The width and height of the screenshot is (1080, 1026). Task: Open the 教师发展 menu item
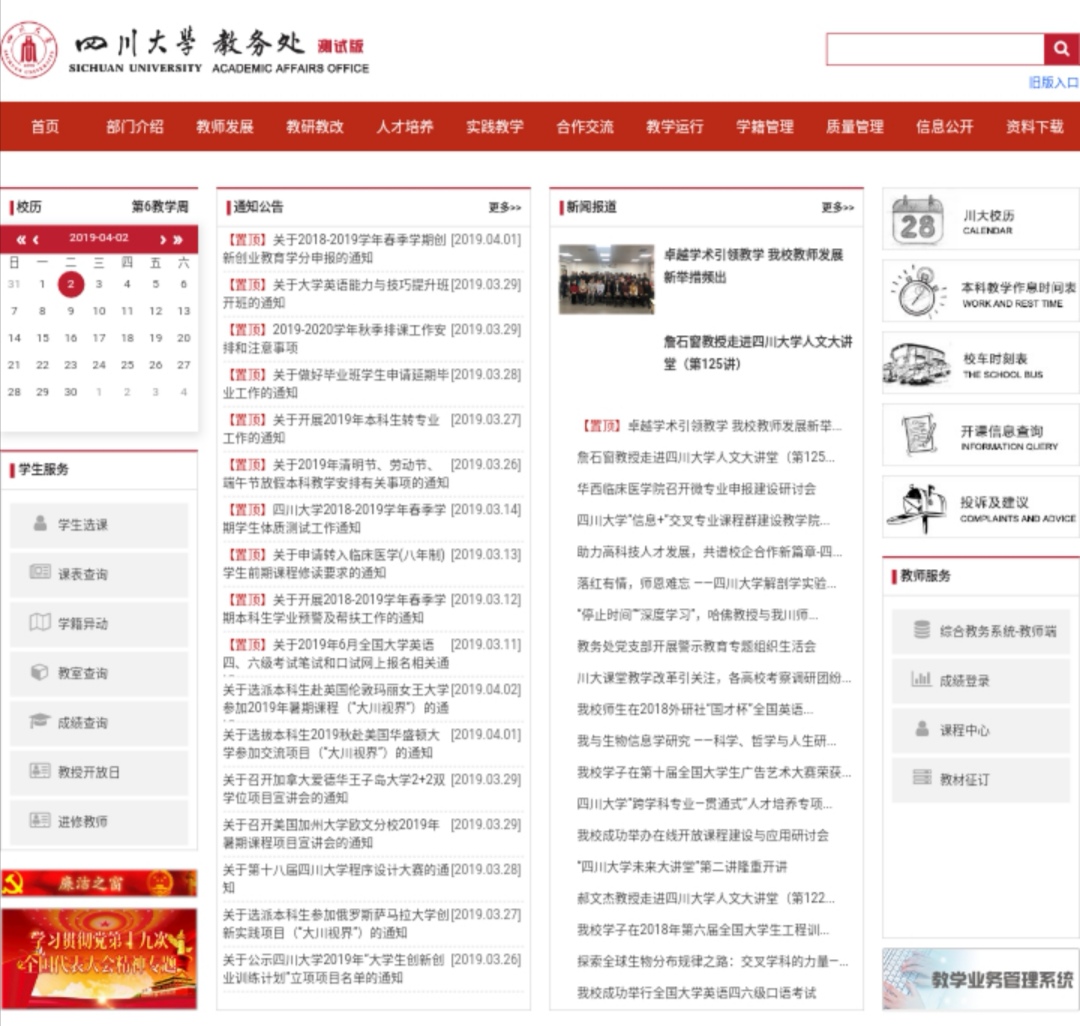[x=225, y=127]
